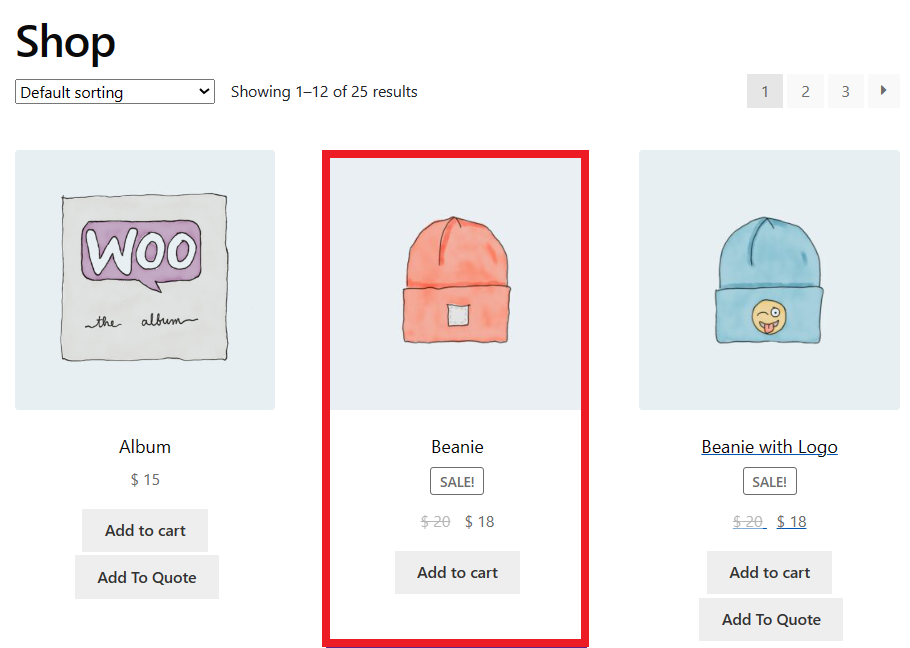Open the Album product image
The height and width of the screenshot is (648, 910).
pyautogui.click(x=144, y=280)
